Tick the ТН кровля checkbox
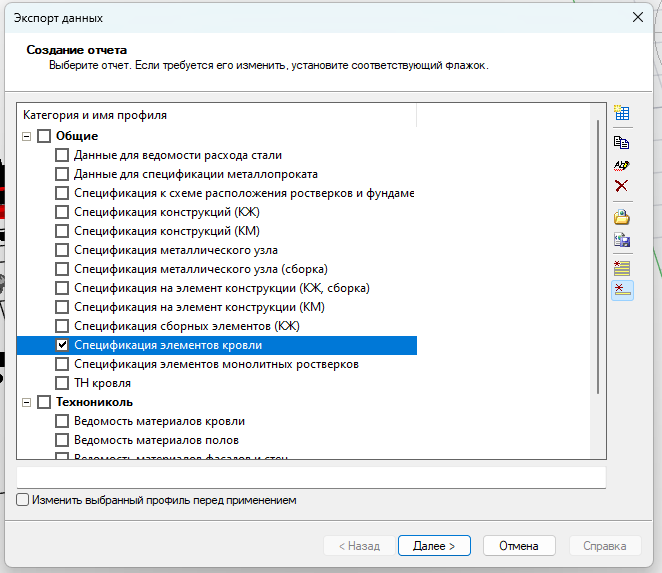This screenshot has height=573, width=662. click(62, 383)
